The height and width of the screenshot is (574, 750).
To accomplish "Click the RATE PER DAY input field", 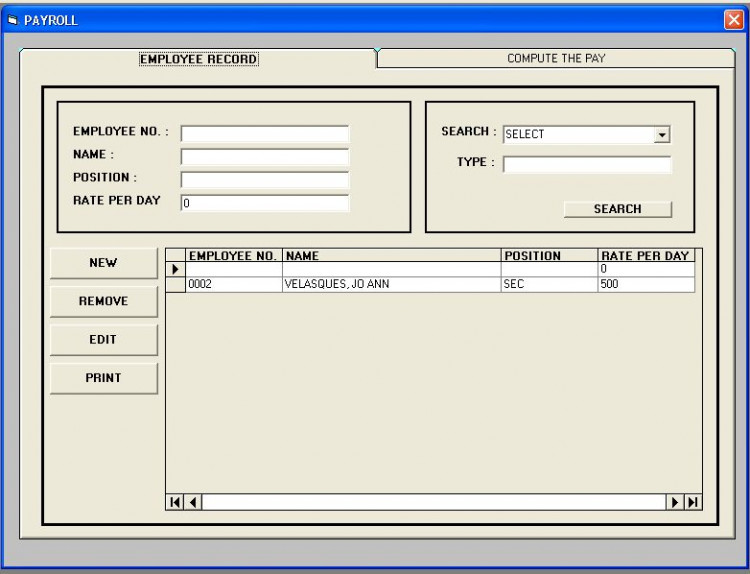I will [264, 202].
